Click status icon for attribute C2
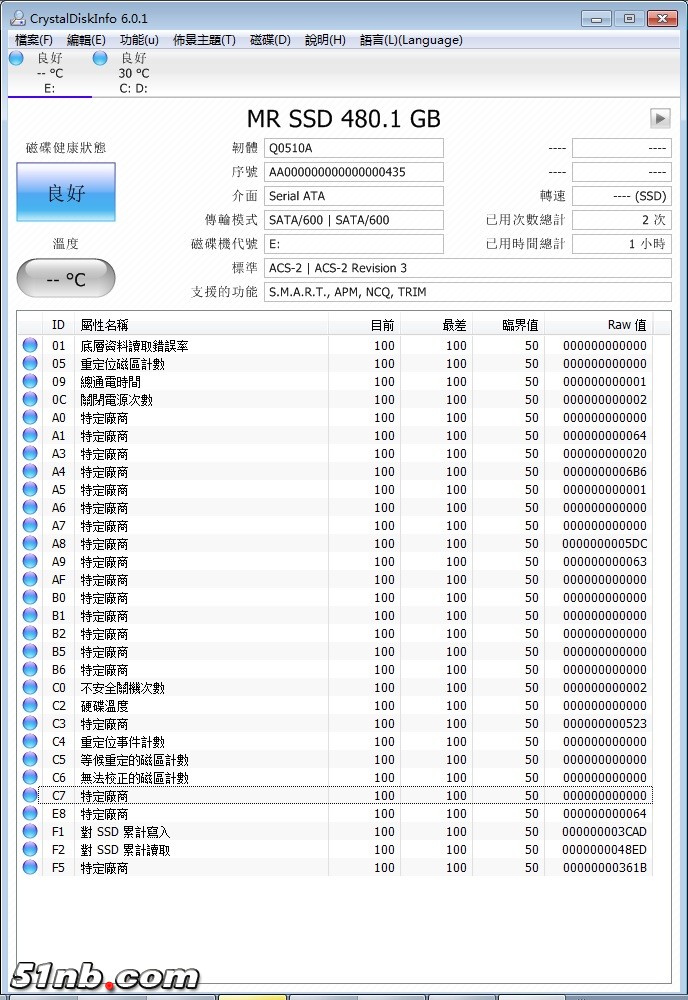The height and width of the screenshot is (1000, 688). coord(30,705)
